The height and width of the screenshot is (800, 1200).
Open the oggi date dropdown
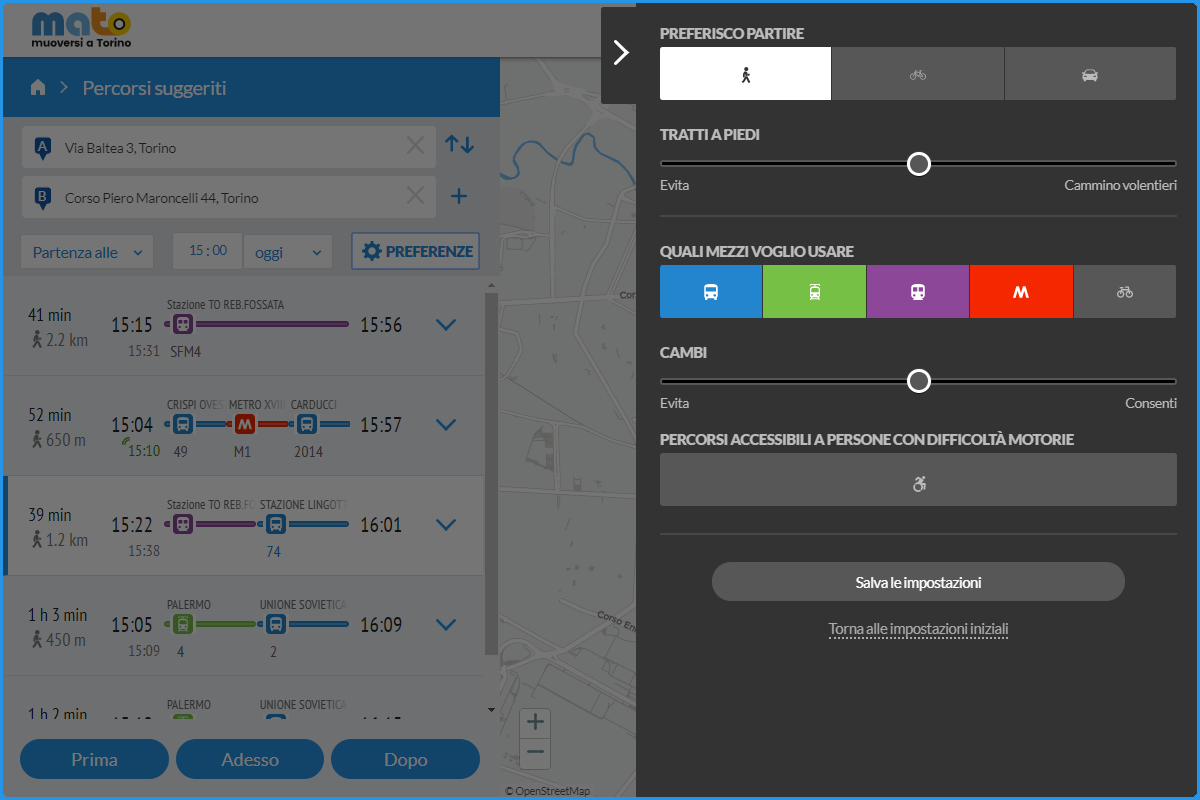click(x=287, y=252)
